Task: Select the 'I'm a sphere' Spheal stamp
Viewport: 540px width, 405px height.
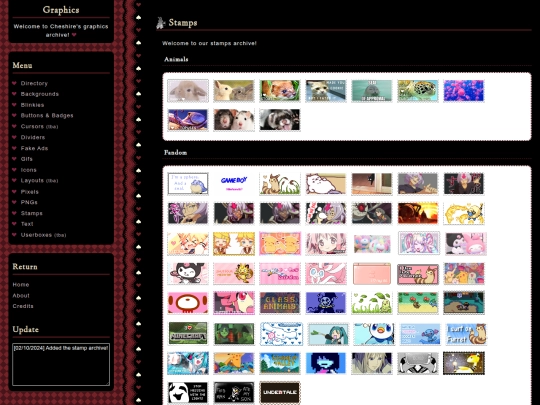Action: point(188,184)
